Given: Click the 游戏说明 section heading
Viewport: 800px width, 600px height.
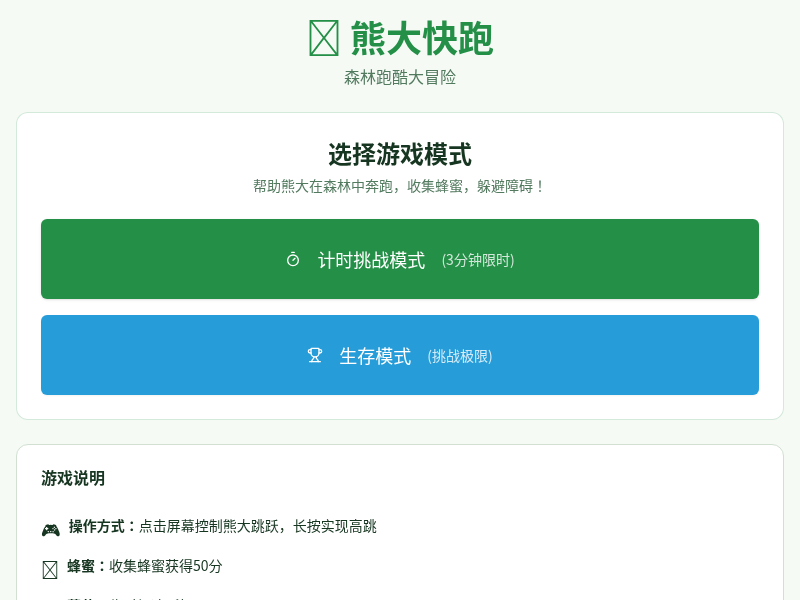Looking at the screenshot, I should tap(73, 478).
